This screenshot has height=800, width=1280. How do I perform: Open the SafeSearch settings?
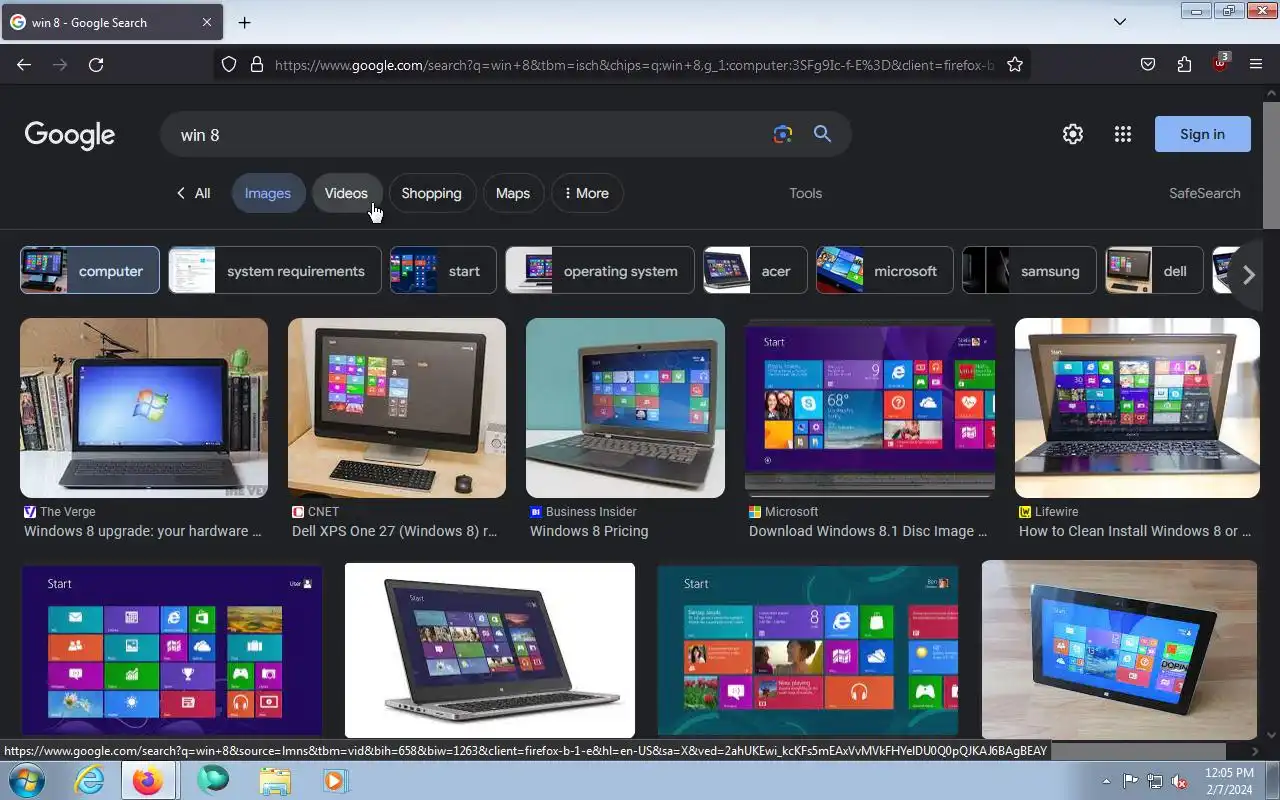tap(1204, 193)
